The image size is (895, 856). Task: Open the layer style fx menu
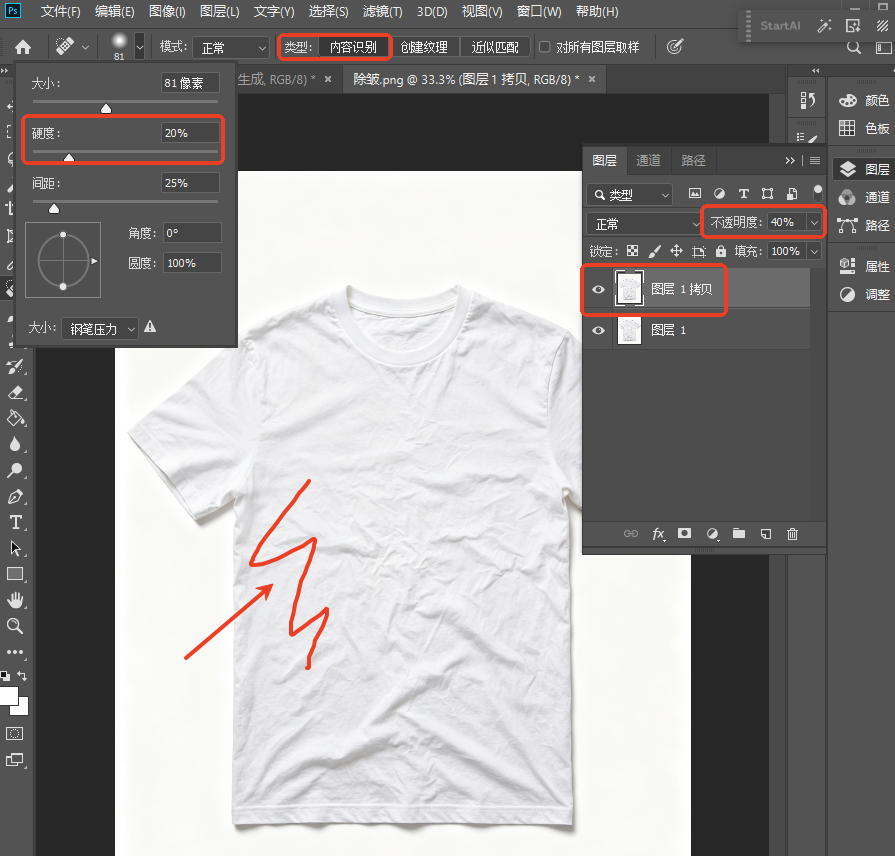coord(658,534)
